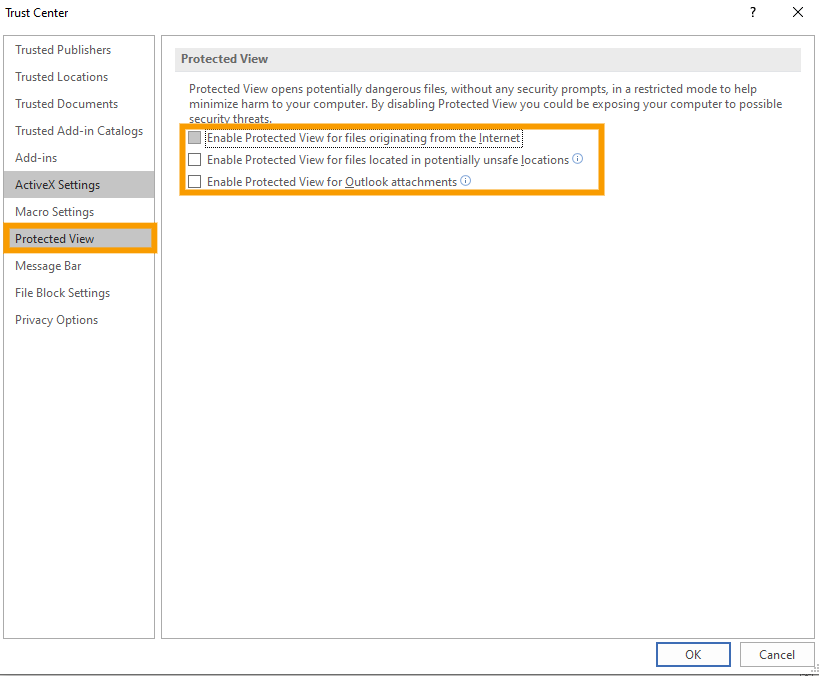This screenshot has height=676, width=819.
Task: Check Protected View for Outlook attachments
Action: tap(195, 182)
